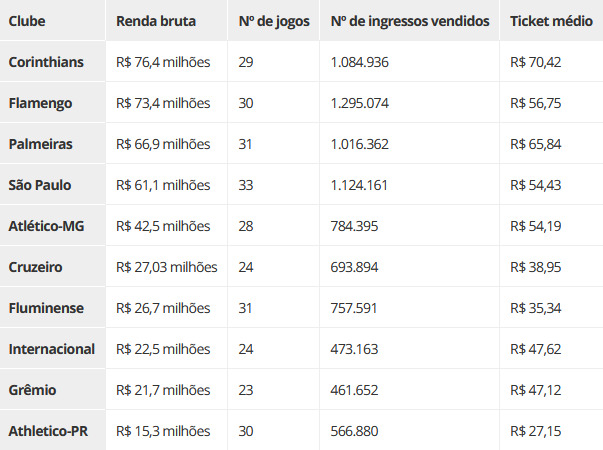Click the Clube column header
603x450 pixels.
click(27, 21)
